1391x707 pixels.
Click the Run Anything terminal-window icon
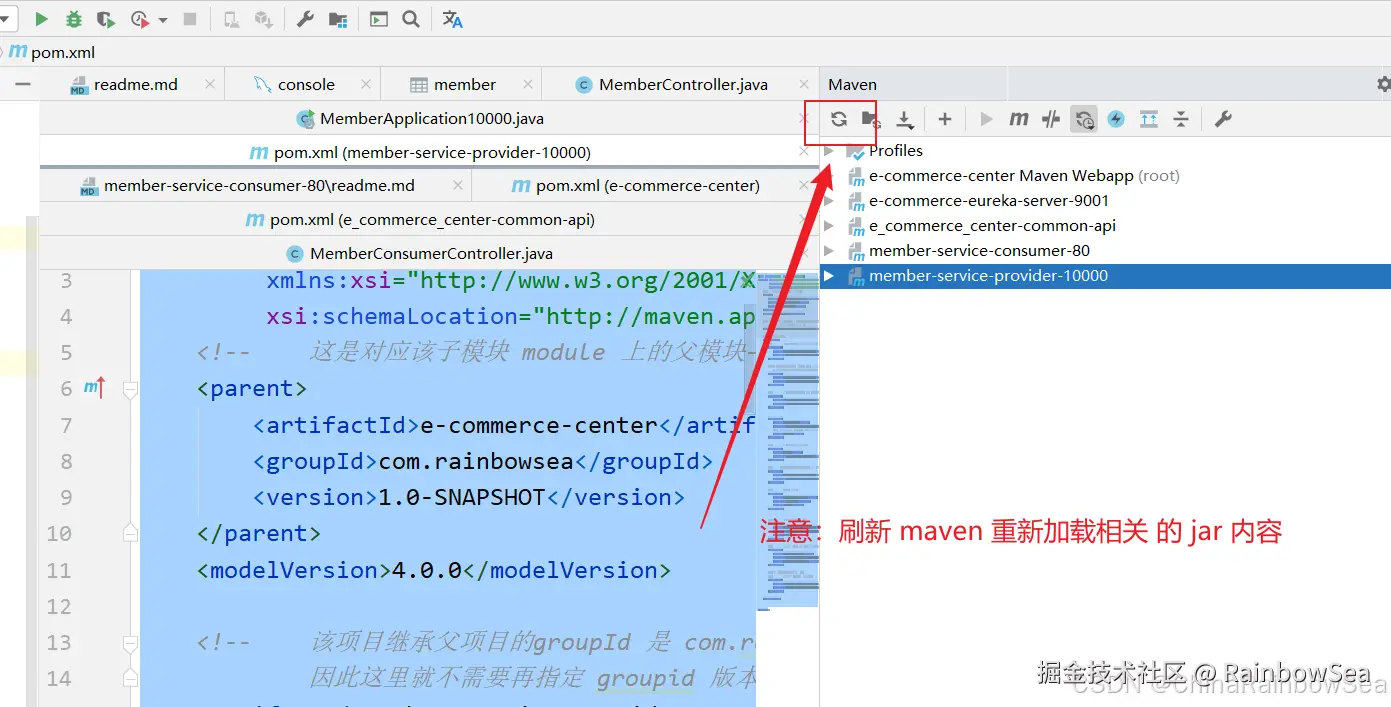click(379, 19)
